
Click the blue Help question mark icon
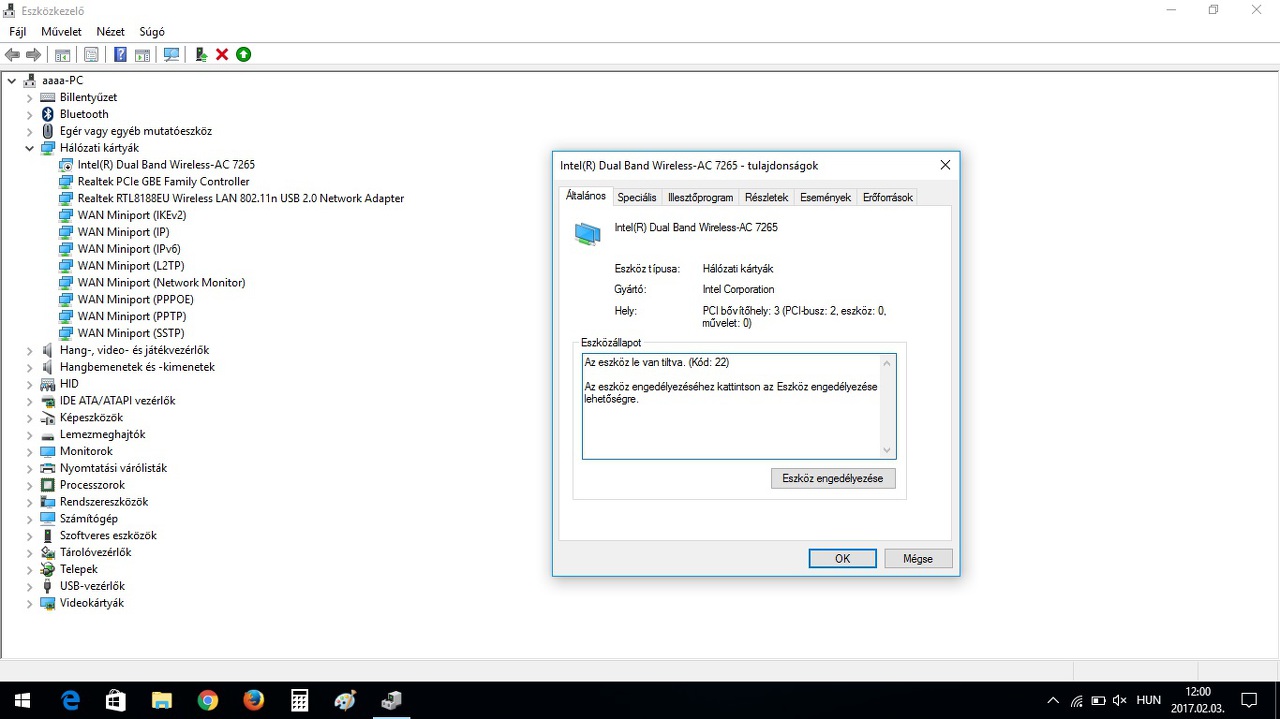[120, 55]
